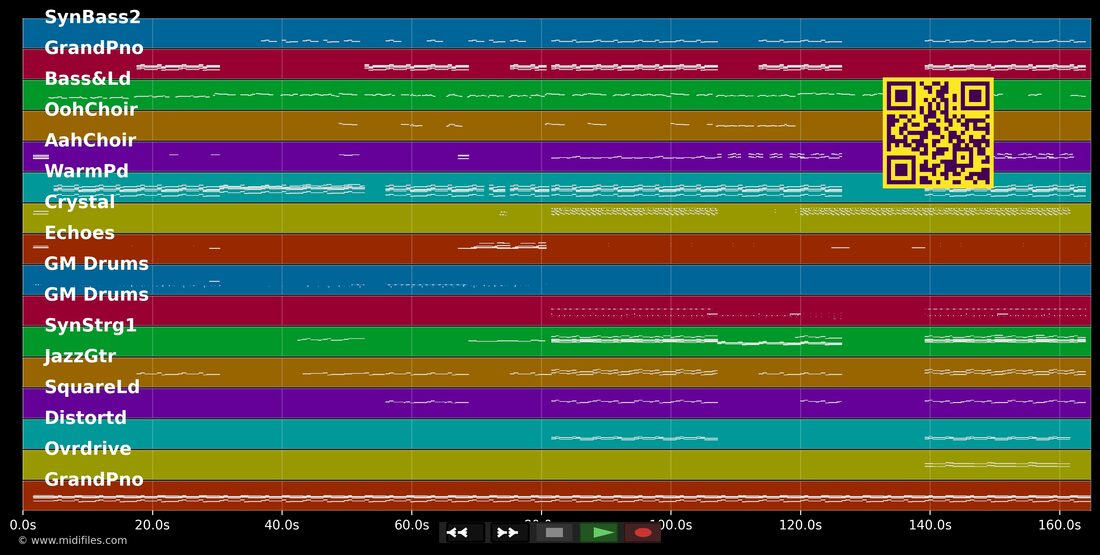The height and width of the screenshot is (555, 1100).
Task: Select GM Drums label just below Echoes
Action: click(97, 264)
